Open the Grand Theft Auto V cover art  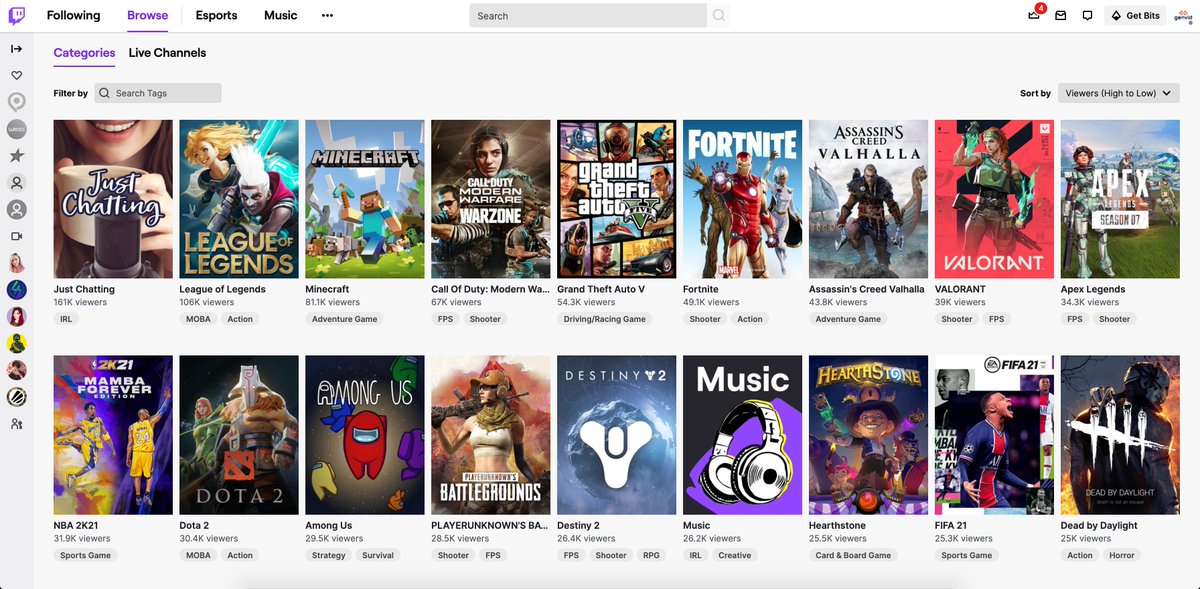coord(617,199)
